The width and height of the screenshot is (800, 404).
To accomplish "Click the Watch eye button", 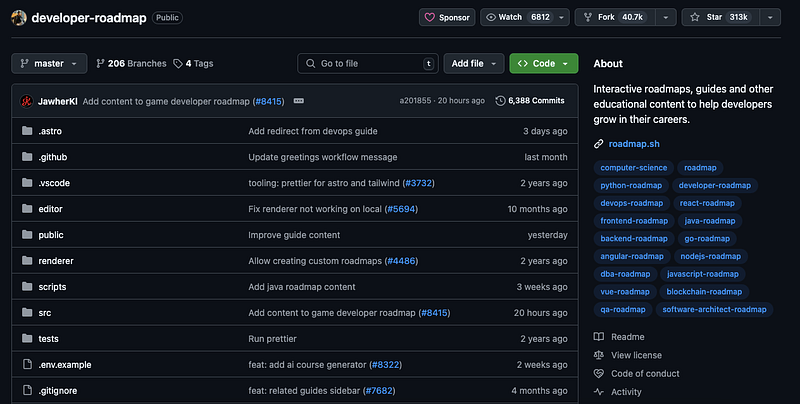I will point(517,17).
